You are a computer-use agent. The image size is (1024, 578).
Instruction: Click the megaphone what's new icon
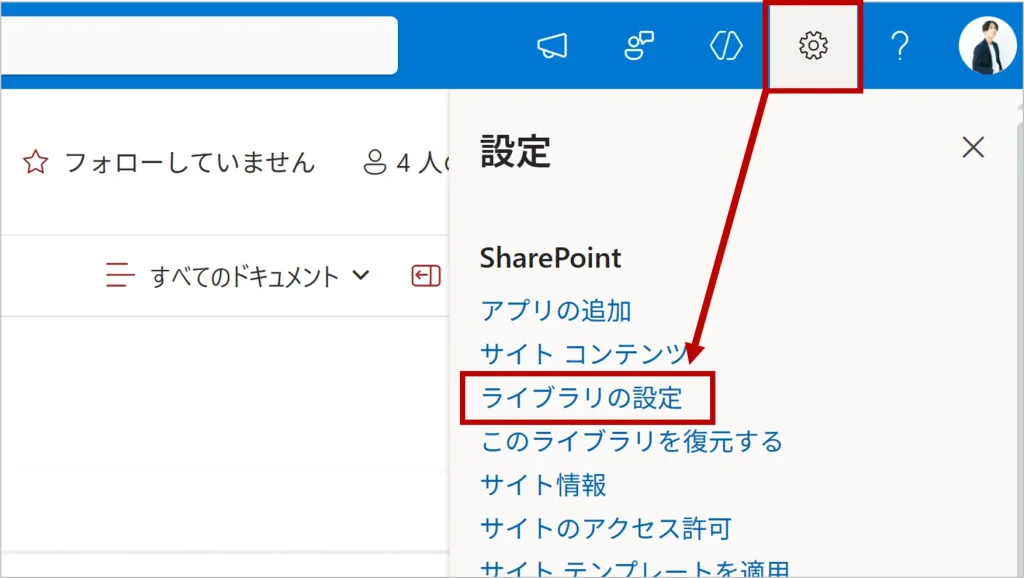click(552, 46)
